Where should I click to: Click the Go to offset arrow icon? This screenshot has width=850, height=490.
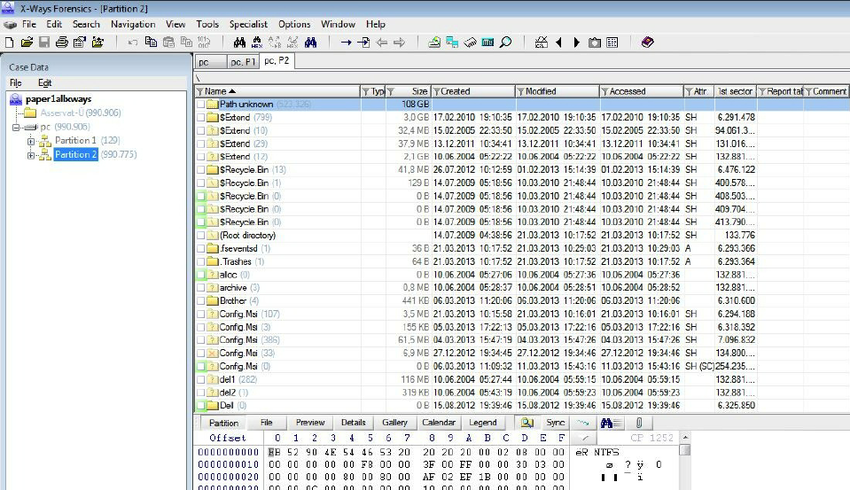pyautogui.click(x=346, y=42)
